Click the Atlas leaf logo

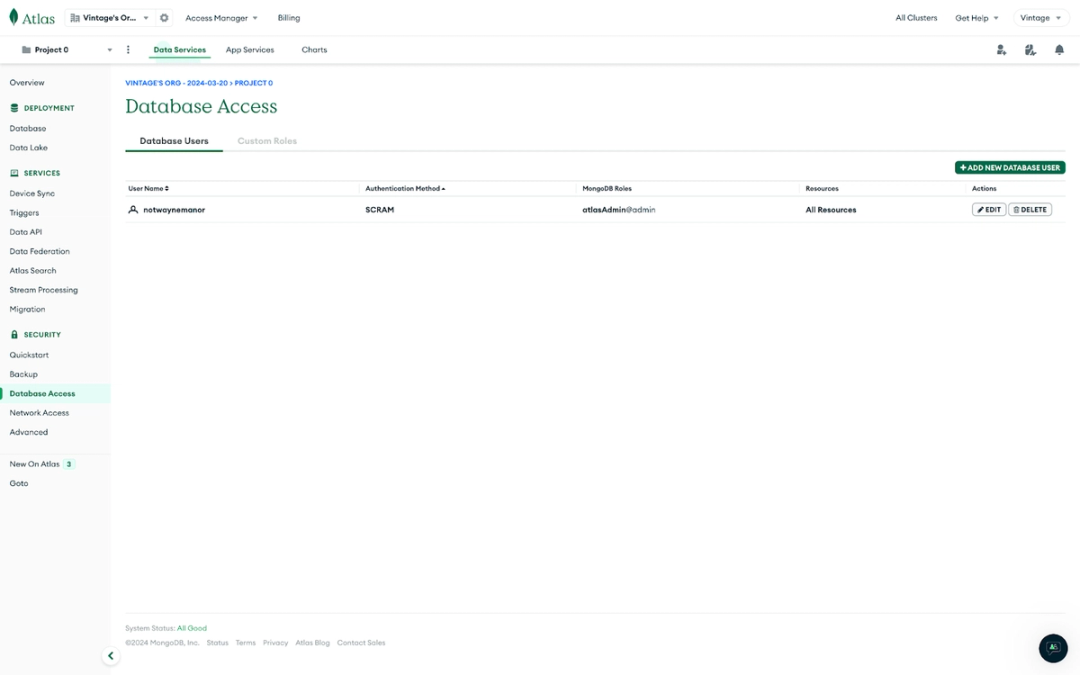pyautogui.click(x=12, y=17)
